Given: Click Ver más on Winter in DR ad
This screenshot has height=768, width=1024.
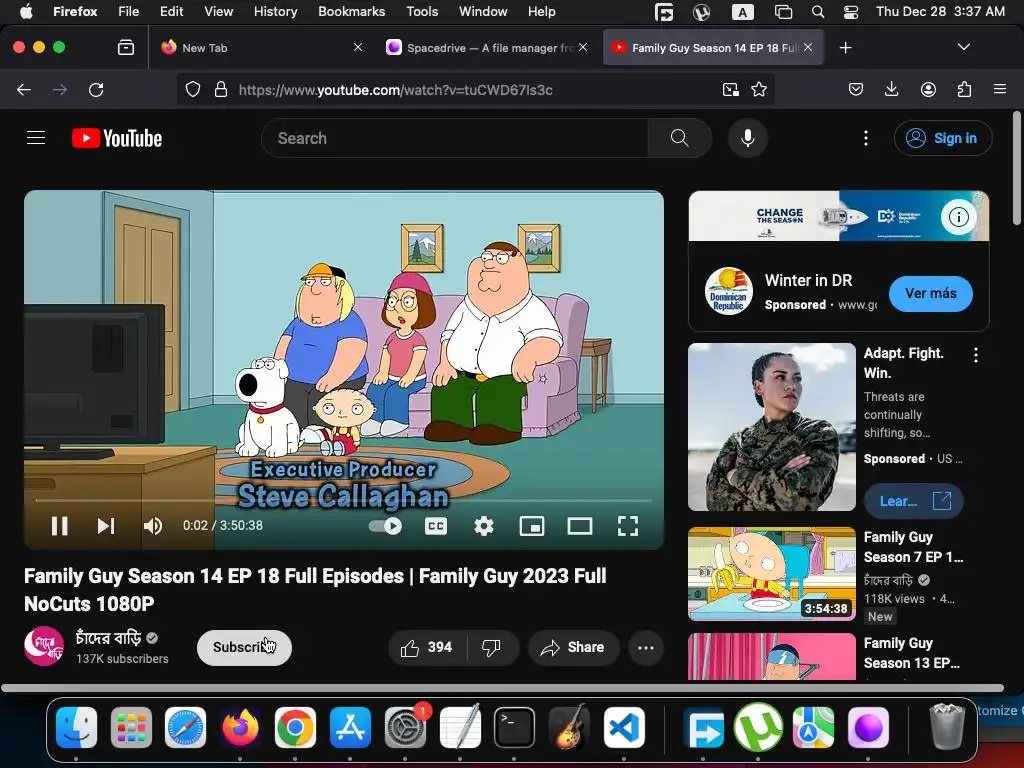Looking at the screenshot, I should 931,293.
